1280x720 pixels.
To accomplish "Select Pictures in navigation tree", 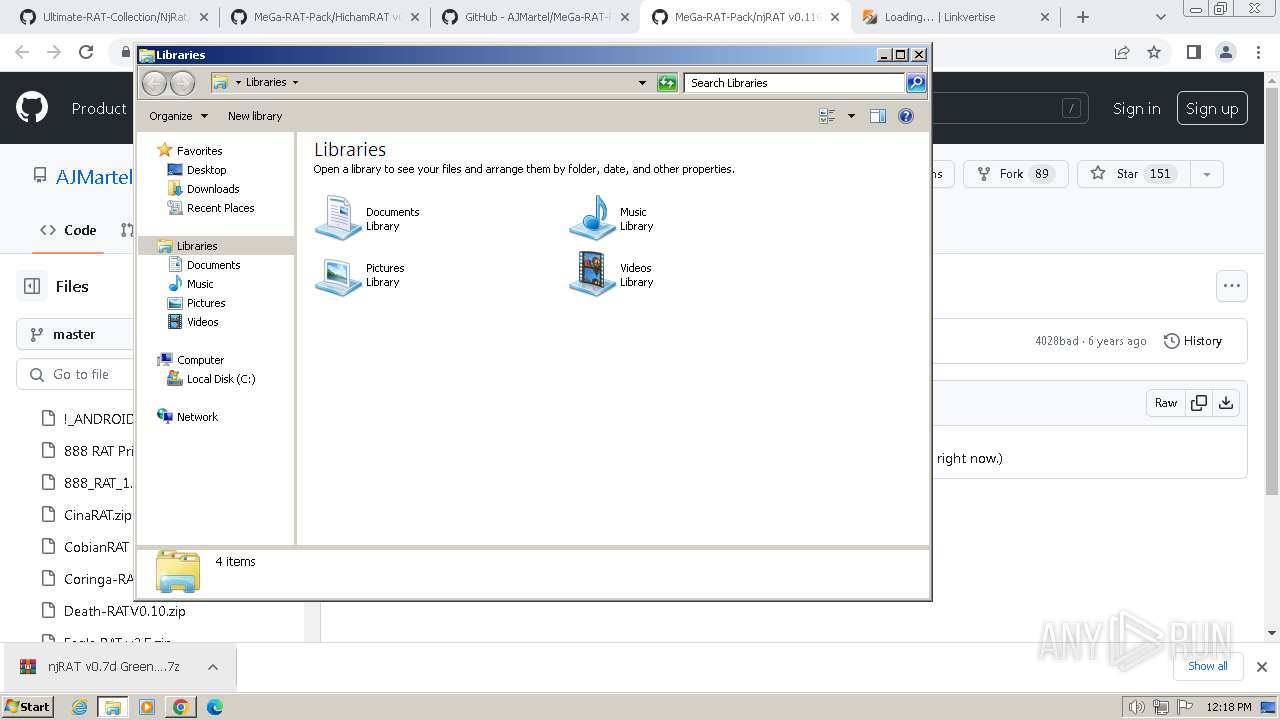I will tap(206, 303).
